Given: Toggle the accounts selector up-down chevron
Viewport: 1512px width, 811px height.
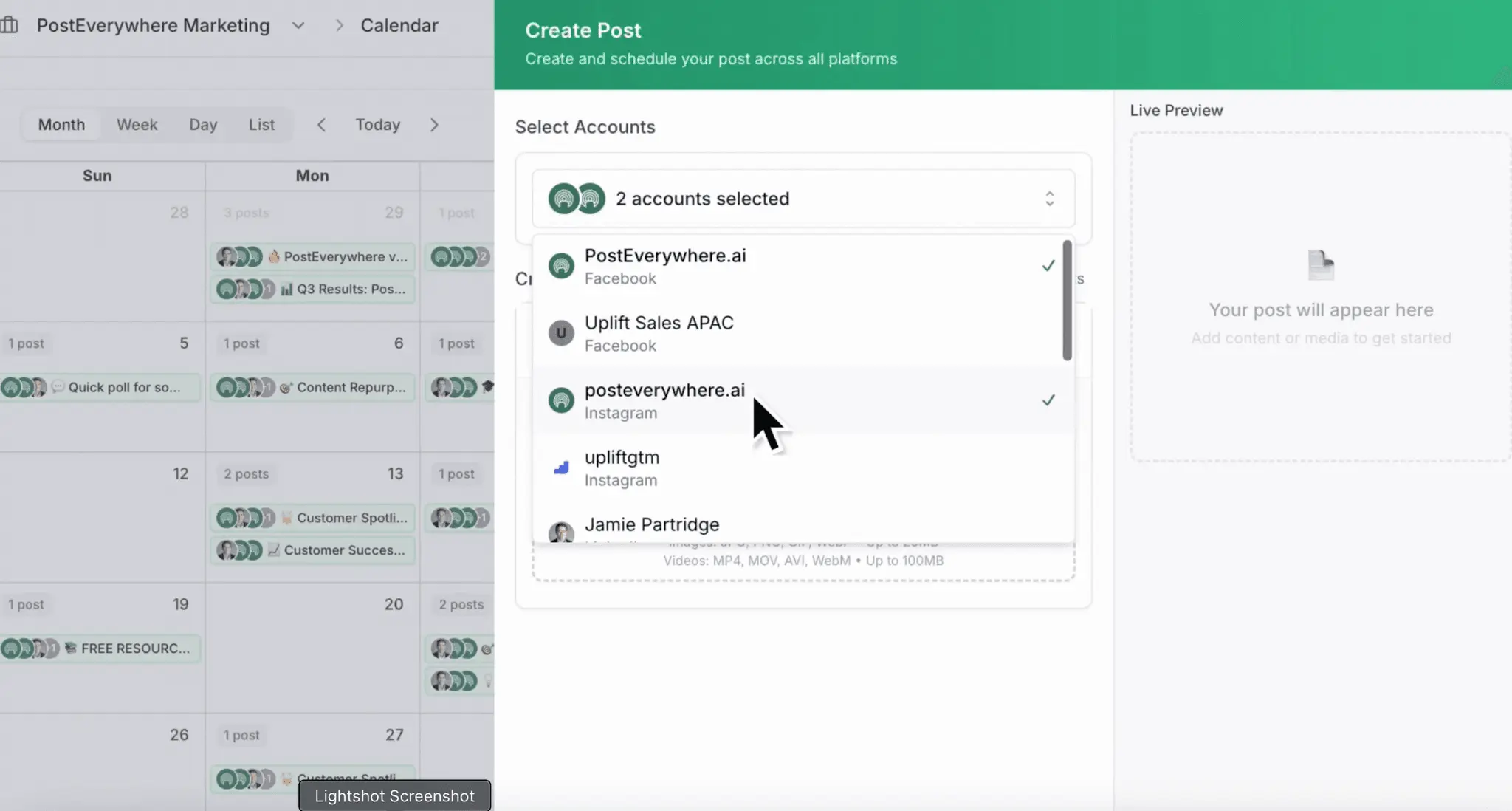Looking at the screenshot, I should 1049,199.
